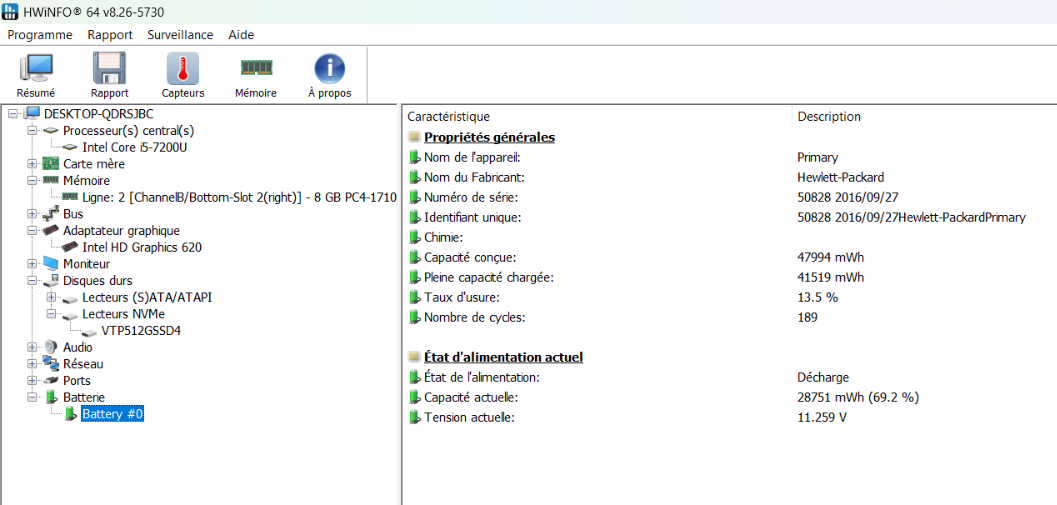This screenshot has height=505, width=1057.
Task: Click the Identifiant unique value text
Action: pyautogui.click(x=911, y=217)
